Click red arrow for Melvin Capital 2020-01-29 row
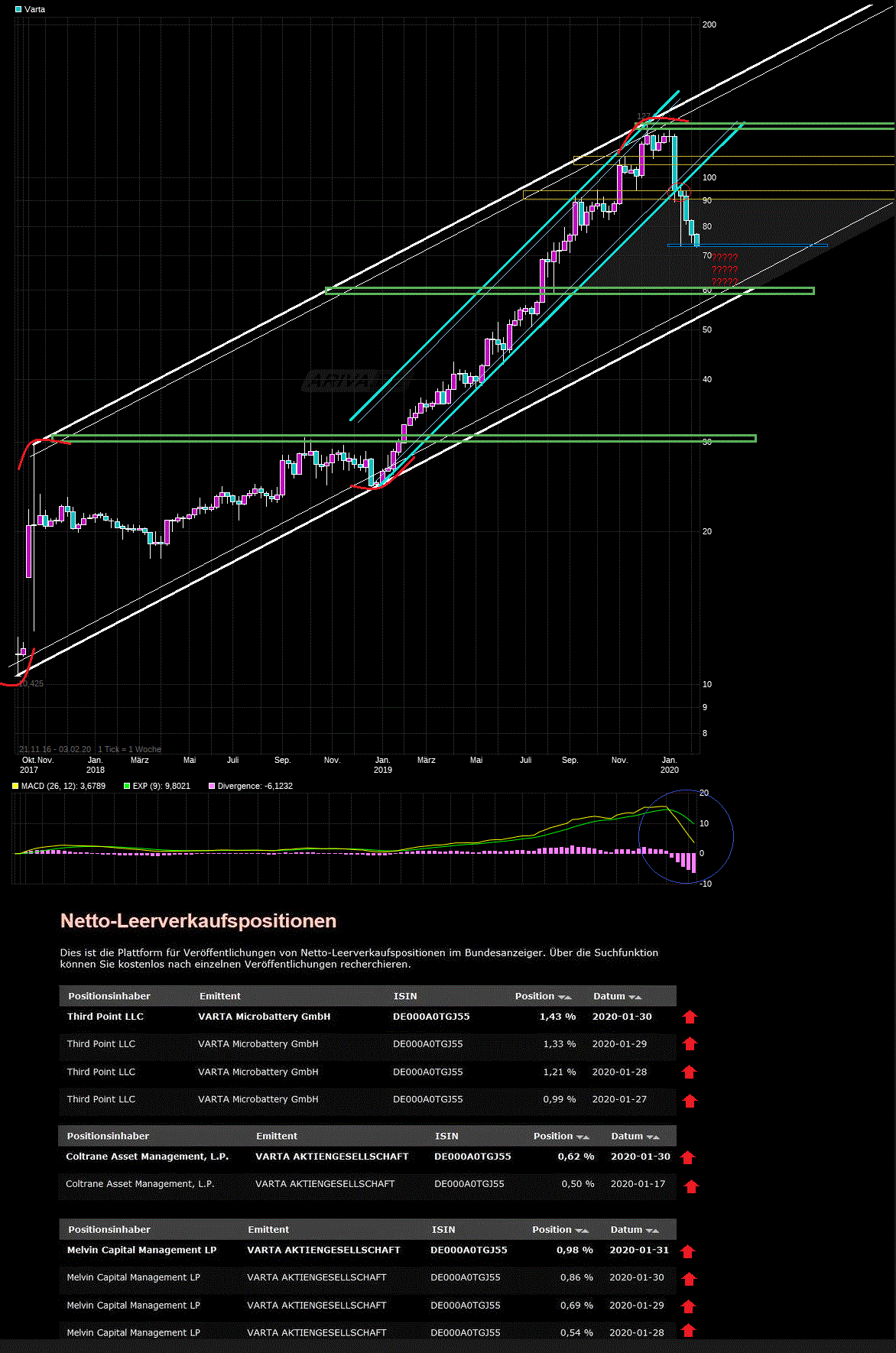Image resolution: width=896 pixels, height=1353 pixels. (x=690, y=1306)
